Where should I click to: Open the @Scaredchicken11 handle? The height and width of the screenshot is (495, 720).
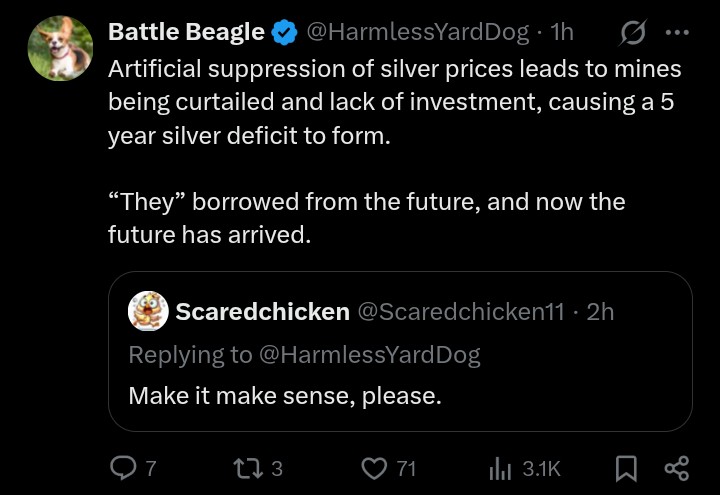[x=461, y=311]
